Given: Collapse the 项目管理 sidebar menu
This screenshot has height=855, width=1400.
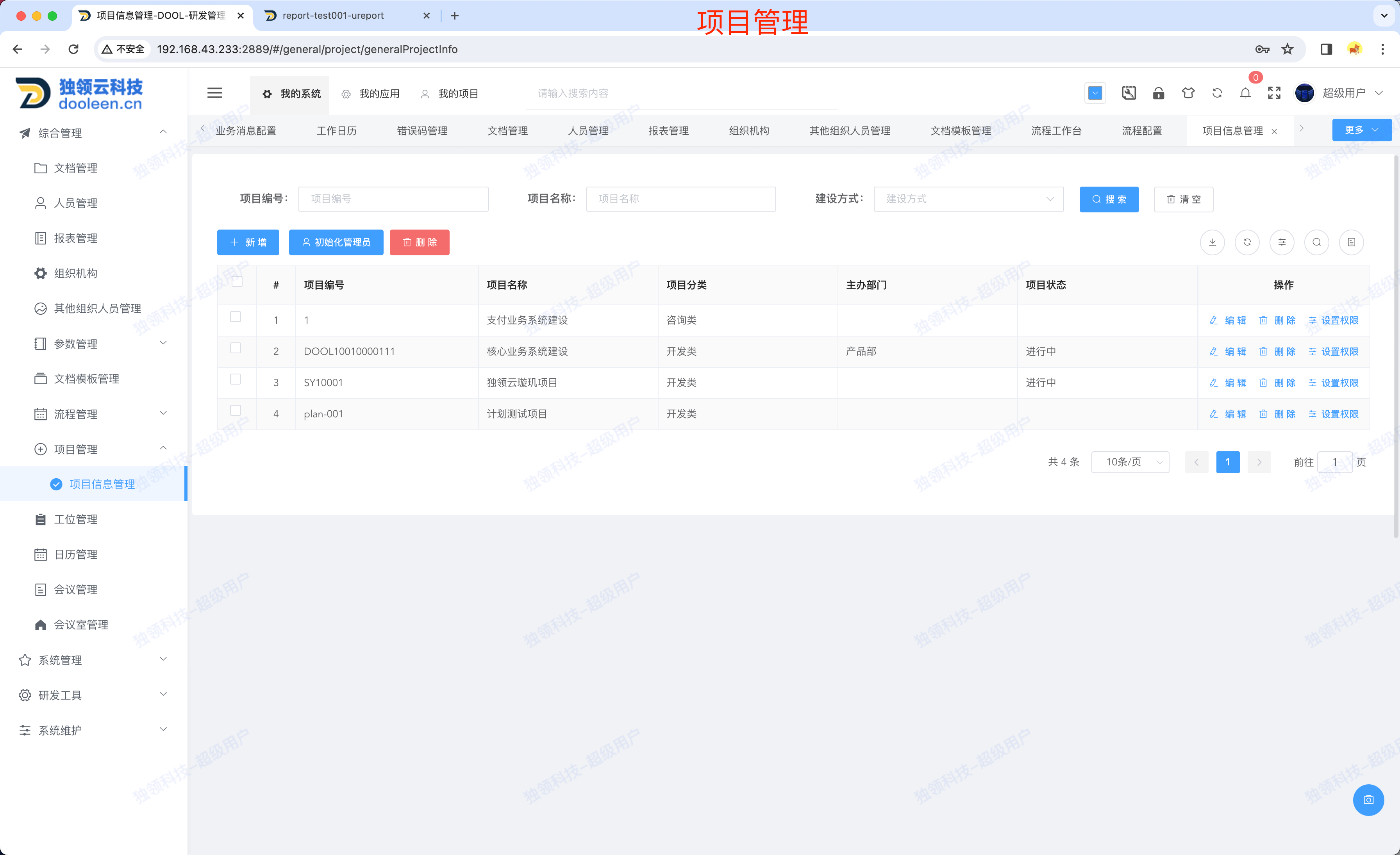Looking at the screenshot, I should coord(94,449).
